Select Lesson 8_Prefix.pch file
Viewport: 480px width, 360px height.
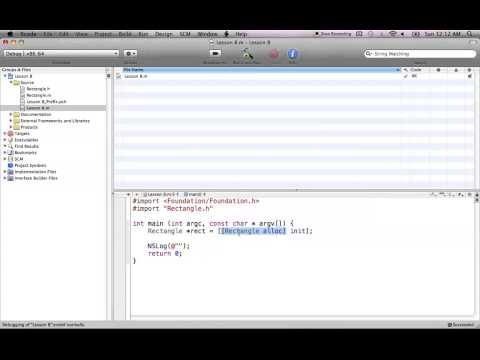pos(46,102)
